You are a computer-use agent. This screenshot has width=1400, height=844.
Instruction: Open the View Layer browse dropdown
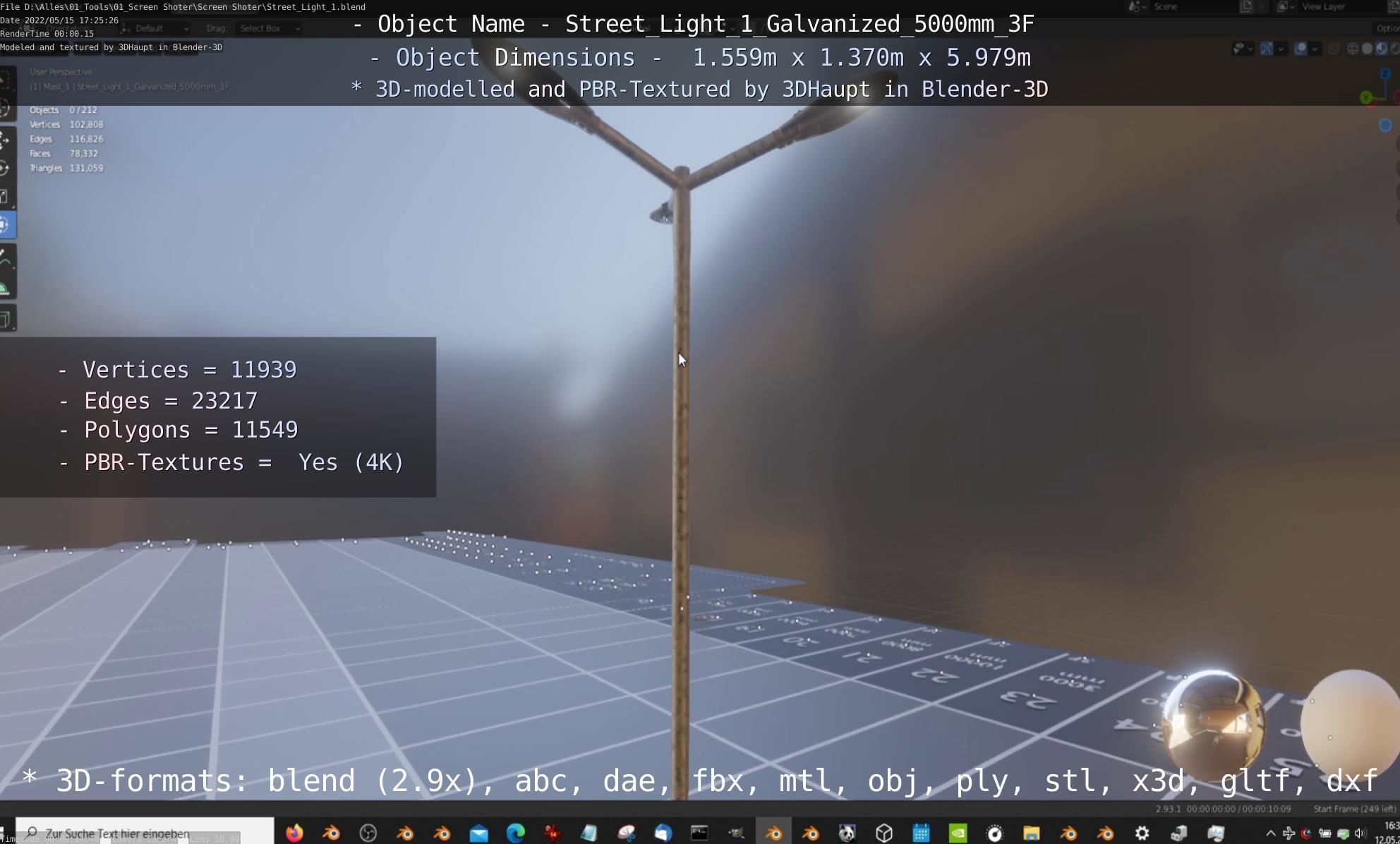pos(1285,7)
